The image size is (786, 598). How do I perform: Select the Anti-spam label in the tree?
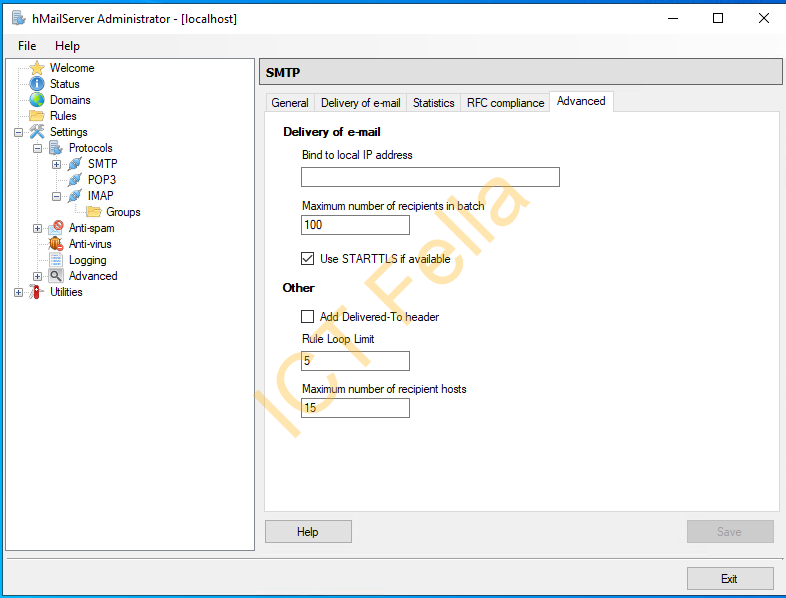pyautogui.click(x=91, y=228)
